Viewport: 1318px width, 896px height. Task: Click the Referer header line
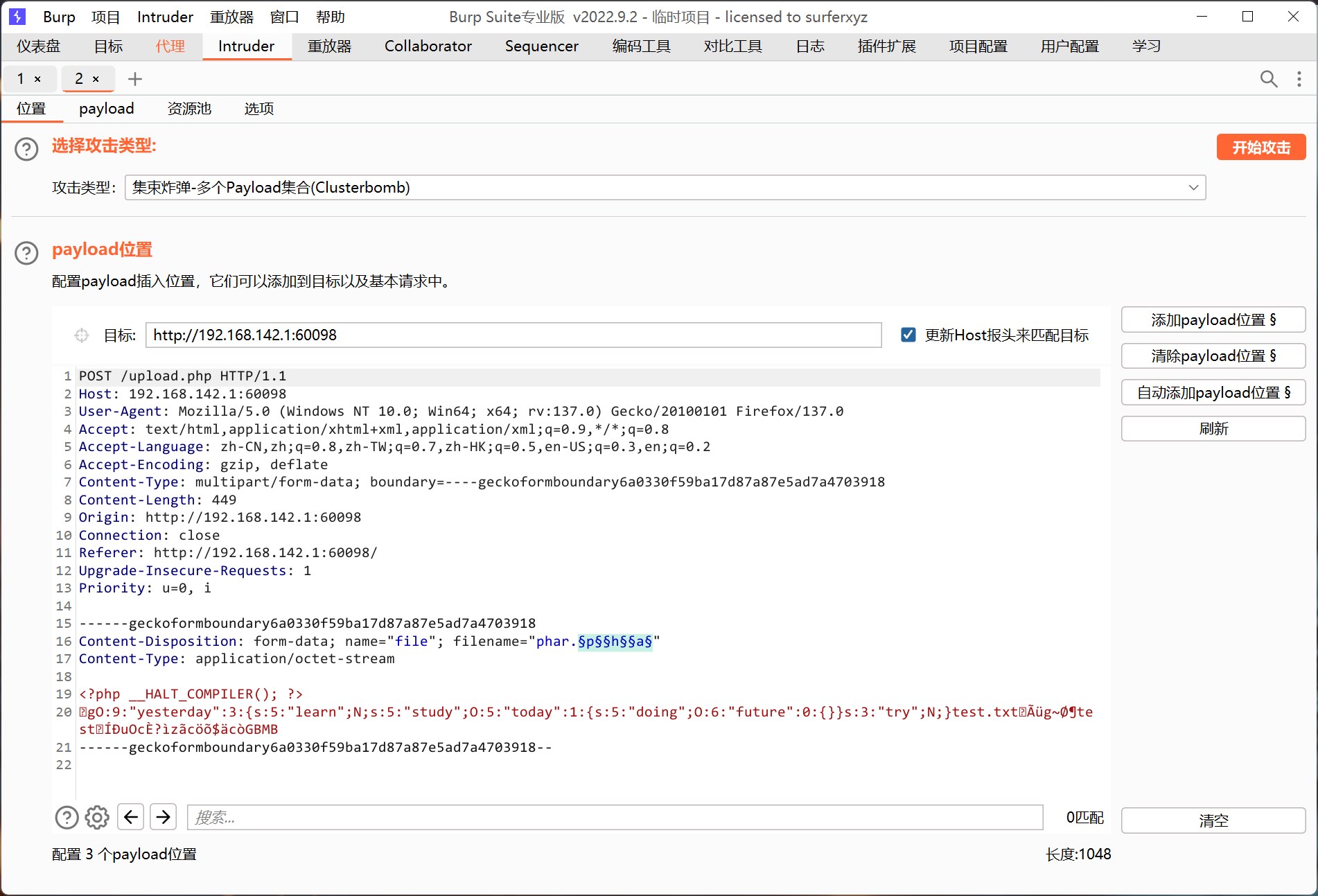228,553
